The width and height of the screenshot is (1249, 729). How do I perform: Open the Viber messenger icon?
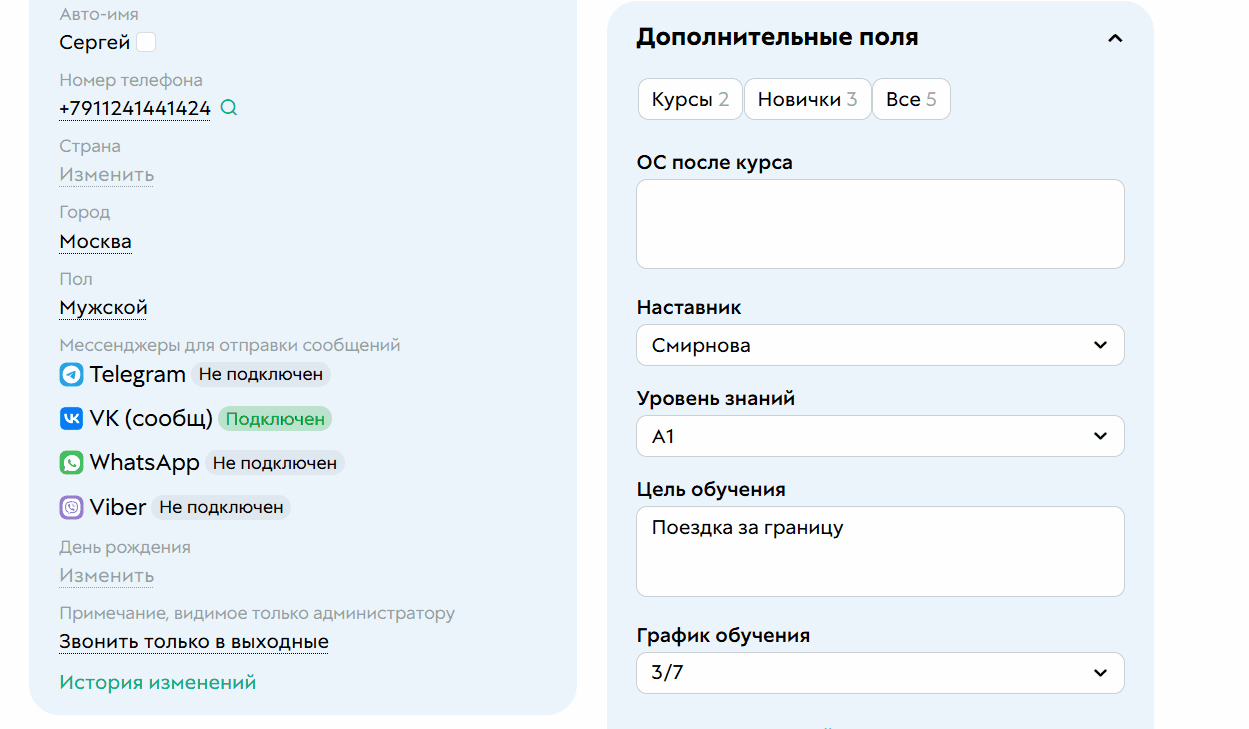click(x=69, y=507)
